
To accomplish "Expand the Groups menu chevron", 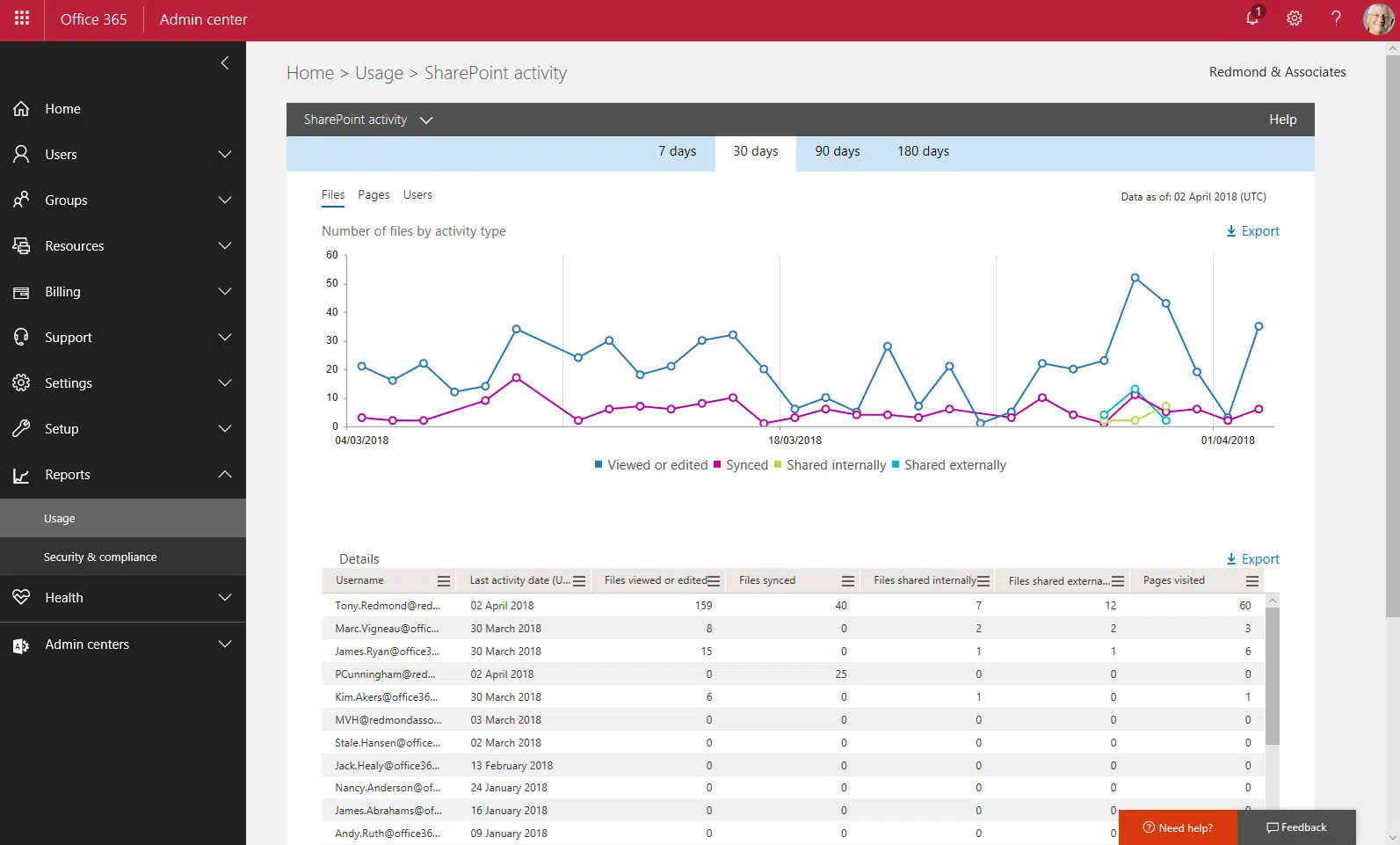I will point(225,200).
